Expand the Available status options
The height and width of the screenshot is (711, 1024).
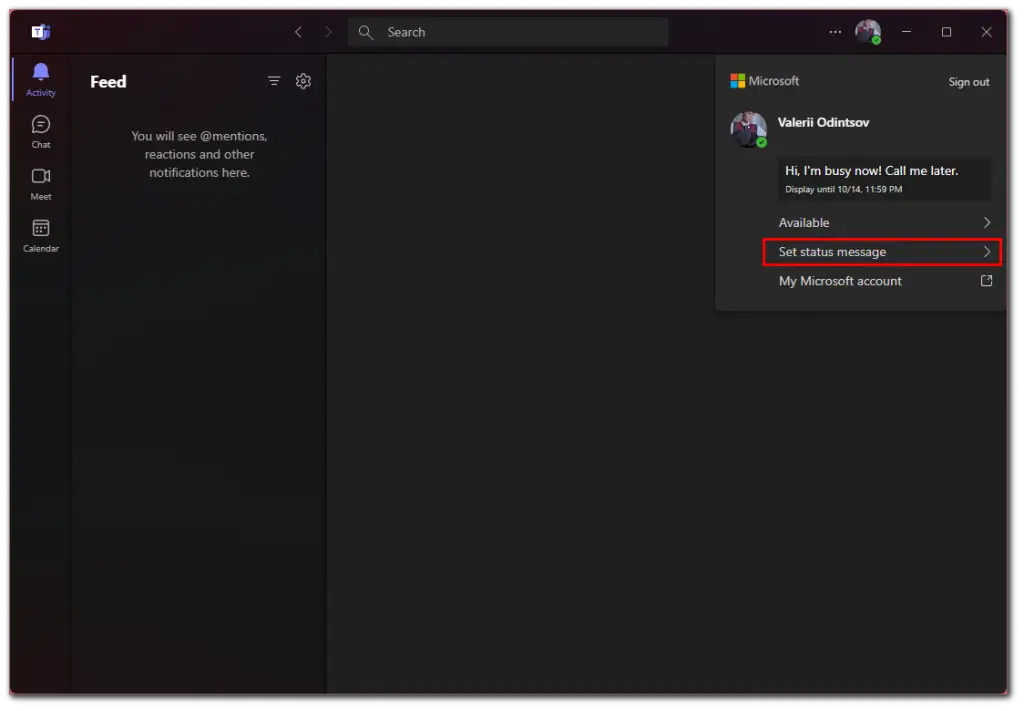tap(986, 223)
